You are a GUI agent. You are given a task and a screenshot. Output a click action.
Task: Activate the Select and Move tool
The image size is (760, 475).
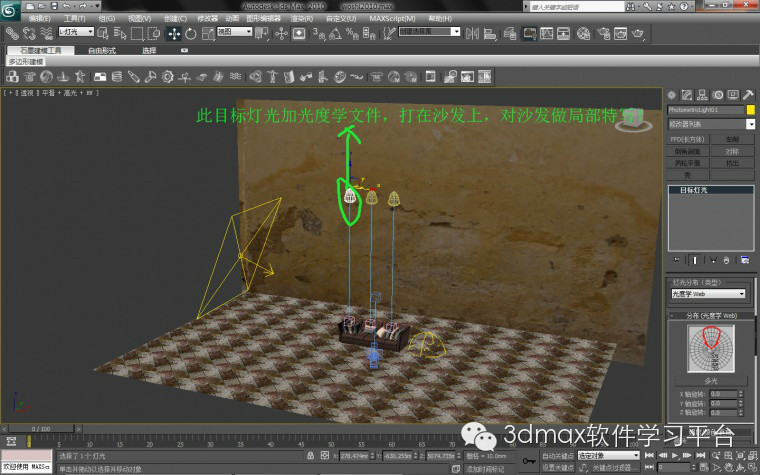[x=174, y=33]
